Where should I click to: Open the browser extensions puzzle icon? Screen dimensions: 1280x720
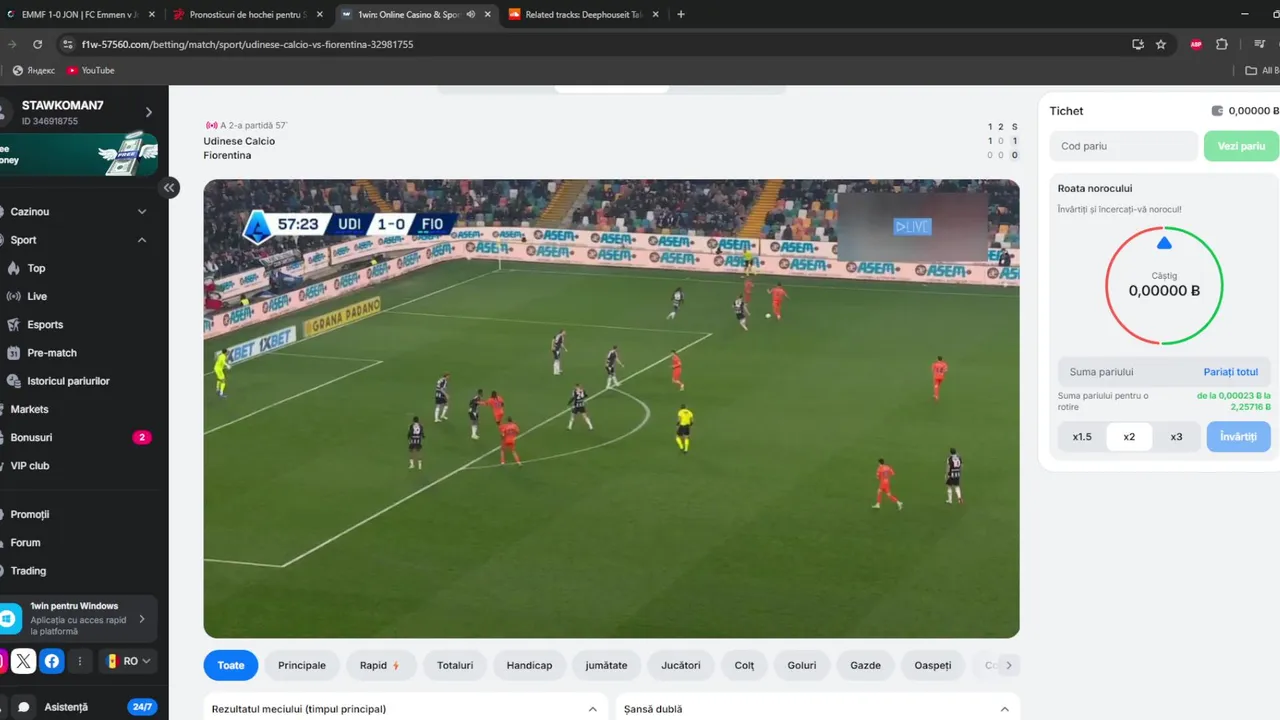point(1222,44)
